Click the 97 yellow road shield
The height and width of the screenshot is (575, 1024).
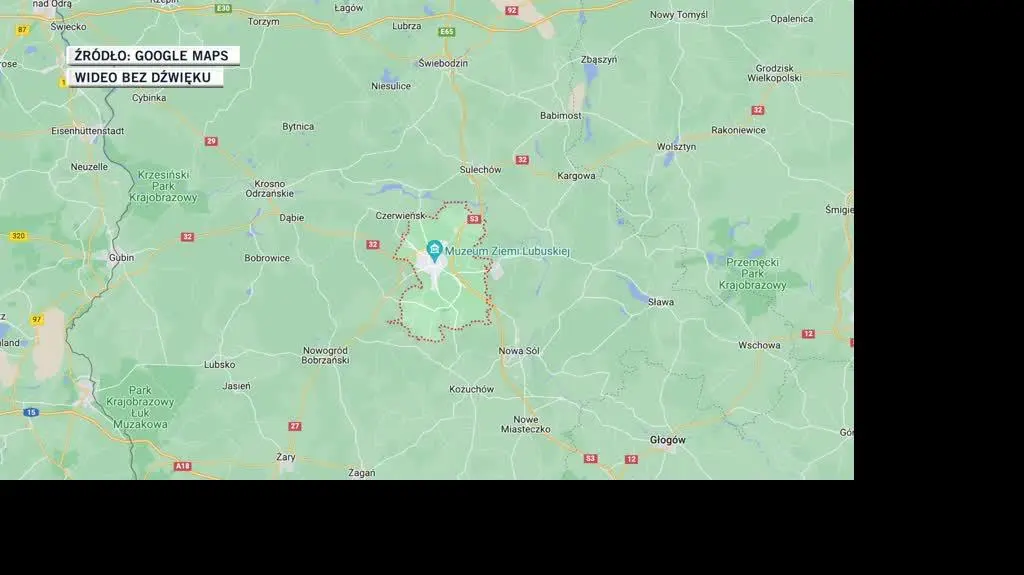[x=37, y=320]
